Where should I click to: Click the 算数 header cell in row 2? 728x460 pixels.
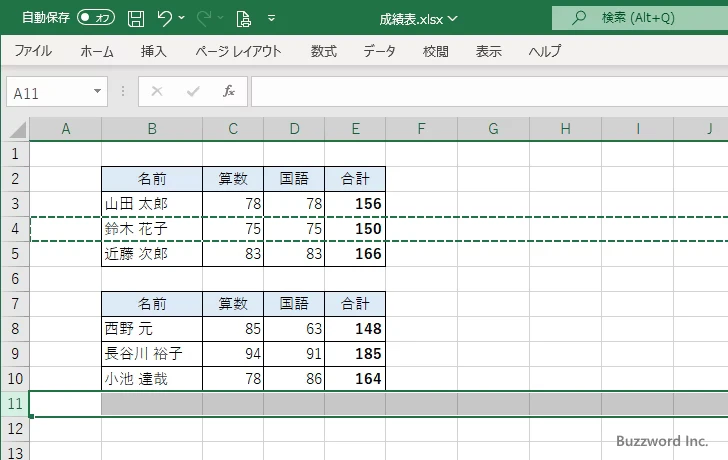click(233, 179)
